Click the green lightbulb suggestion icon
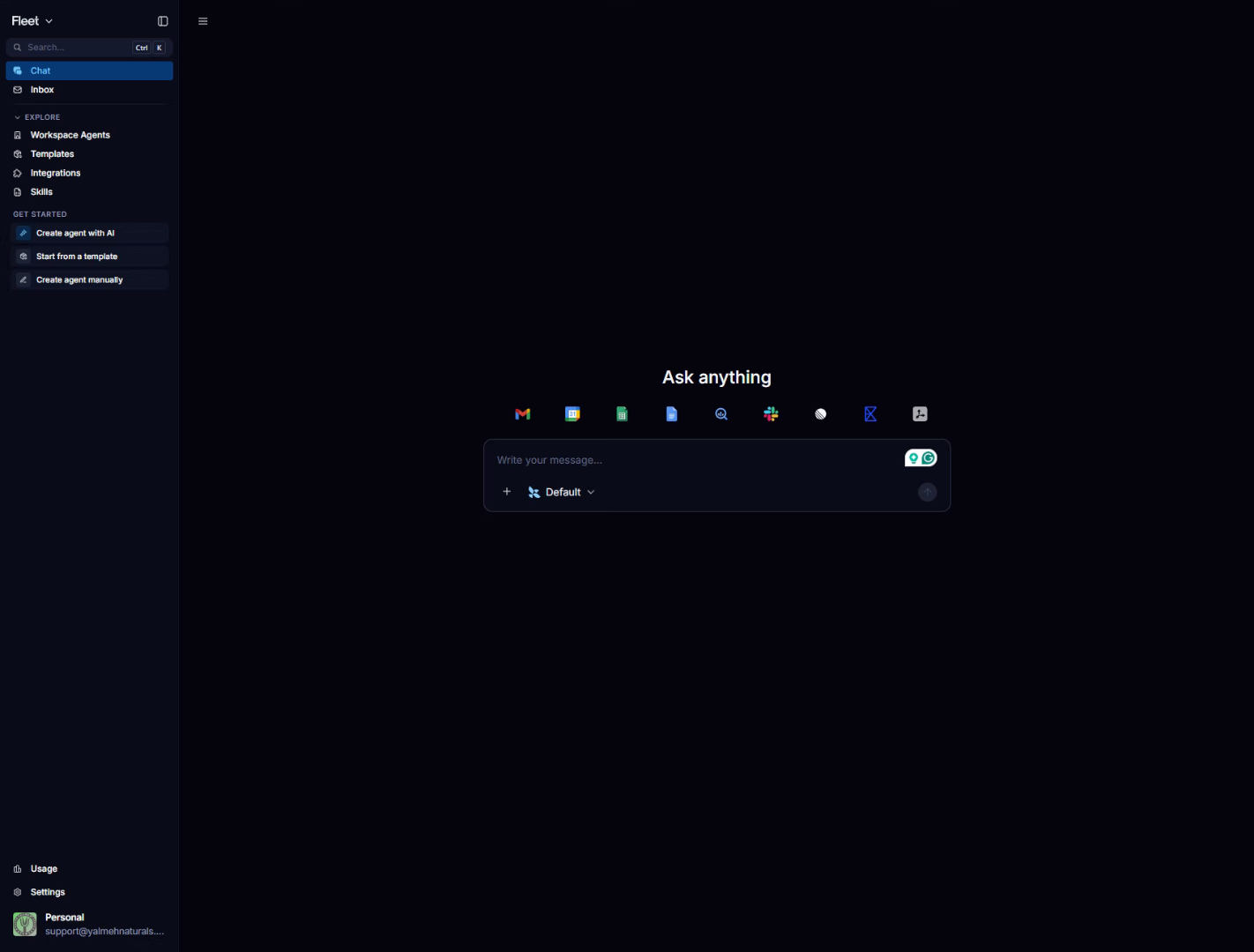Viewport: 1254px width, 952px height. 914,458
